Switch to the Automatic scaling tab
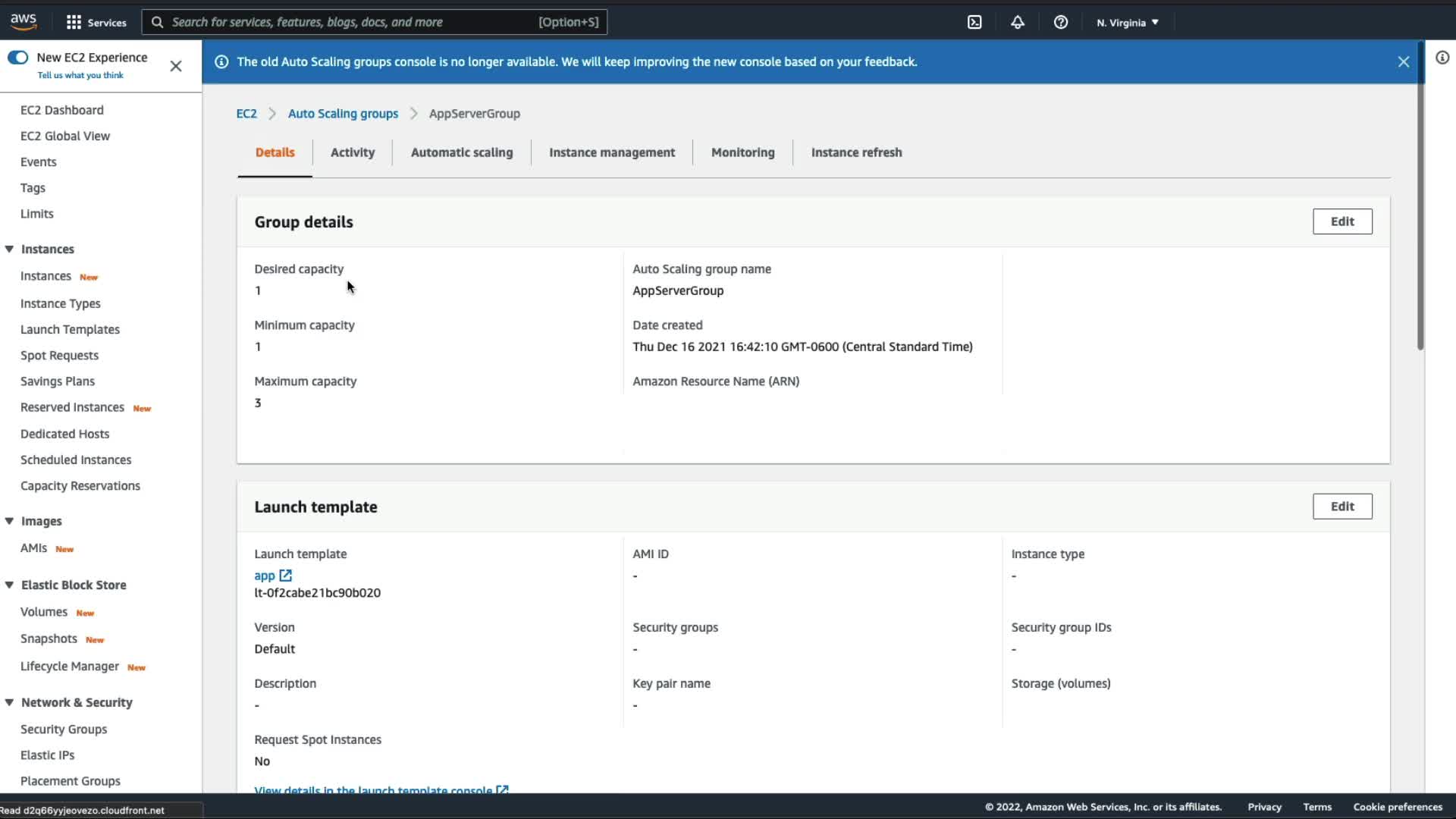The image size is (1456, 819). click(461, 152)
